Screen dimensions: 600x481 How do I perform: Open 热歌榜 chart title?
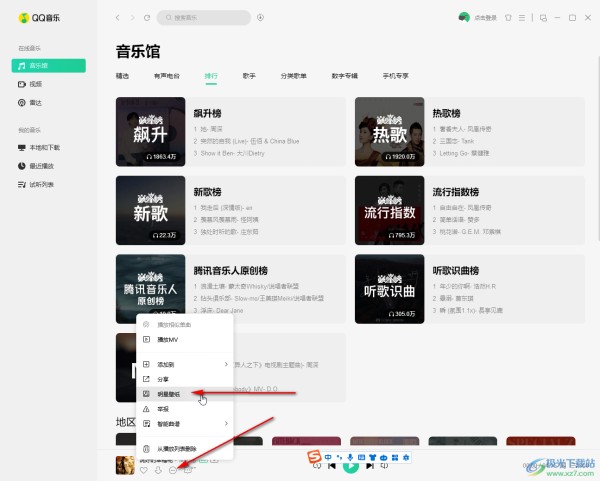447,113
